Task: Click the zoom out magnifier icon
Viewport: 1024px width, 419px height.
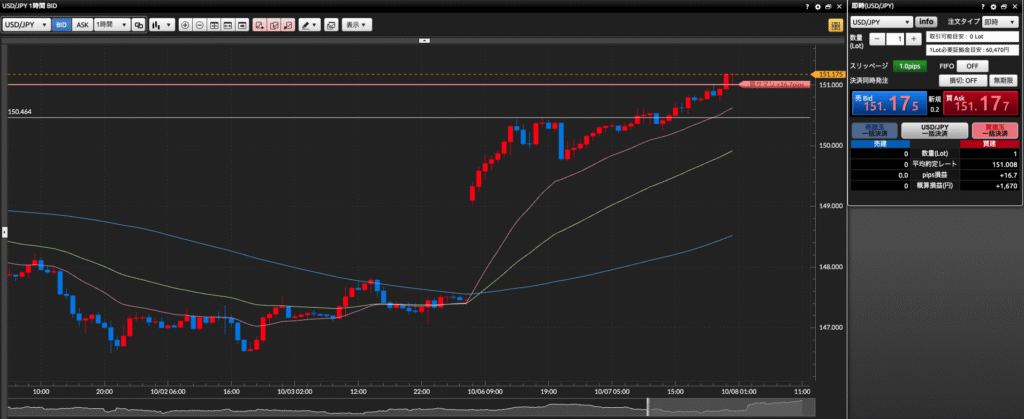Action: coord(199,24)
